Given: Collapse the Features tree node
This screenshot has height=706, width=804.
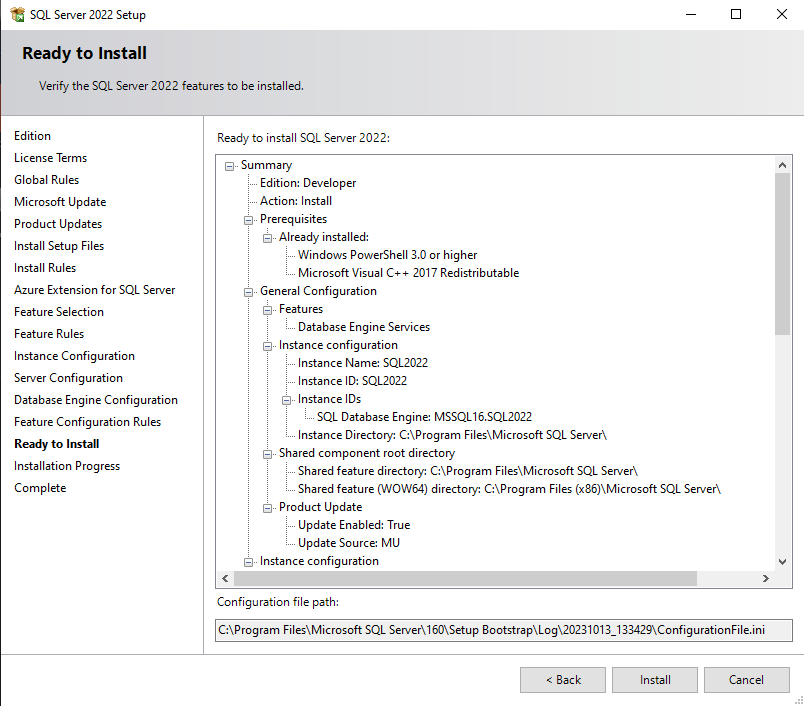Looking at the screenshot, I should [x=268, y=309].
